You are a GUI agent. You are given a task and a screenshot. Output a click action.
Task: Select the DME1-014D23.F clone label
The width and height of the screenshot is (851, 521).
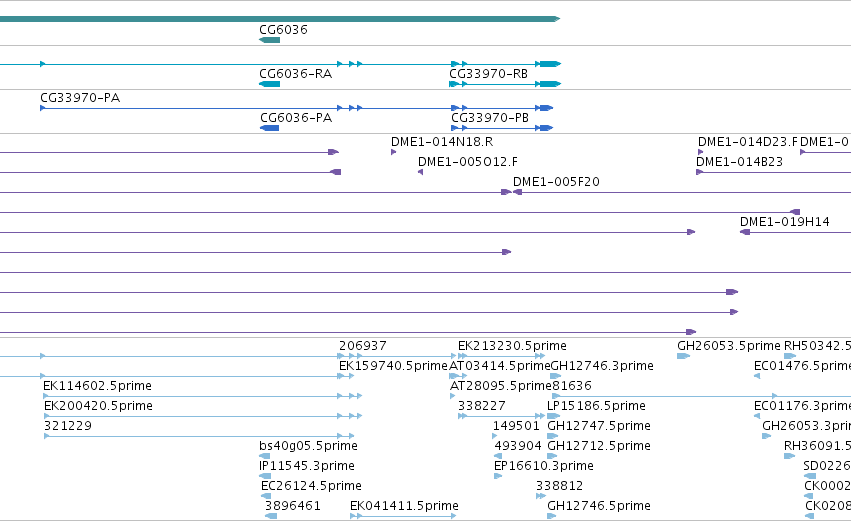pos(748,142)
